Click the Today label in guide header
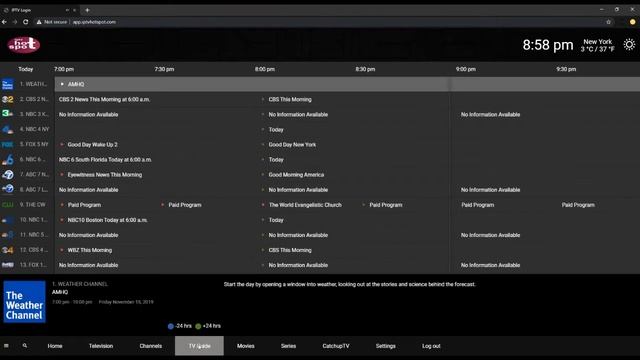 point(26,69)
